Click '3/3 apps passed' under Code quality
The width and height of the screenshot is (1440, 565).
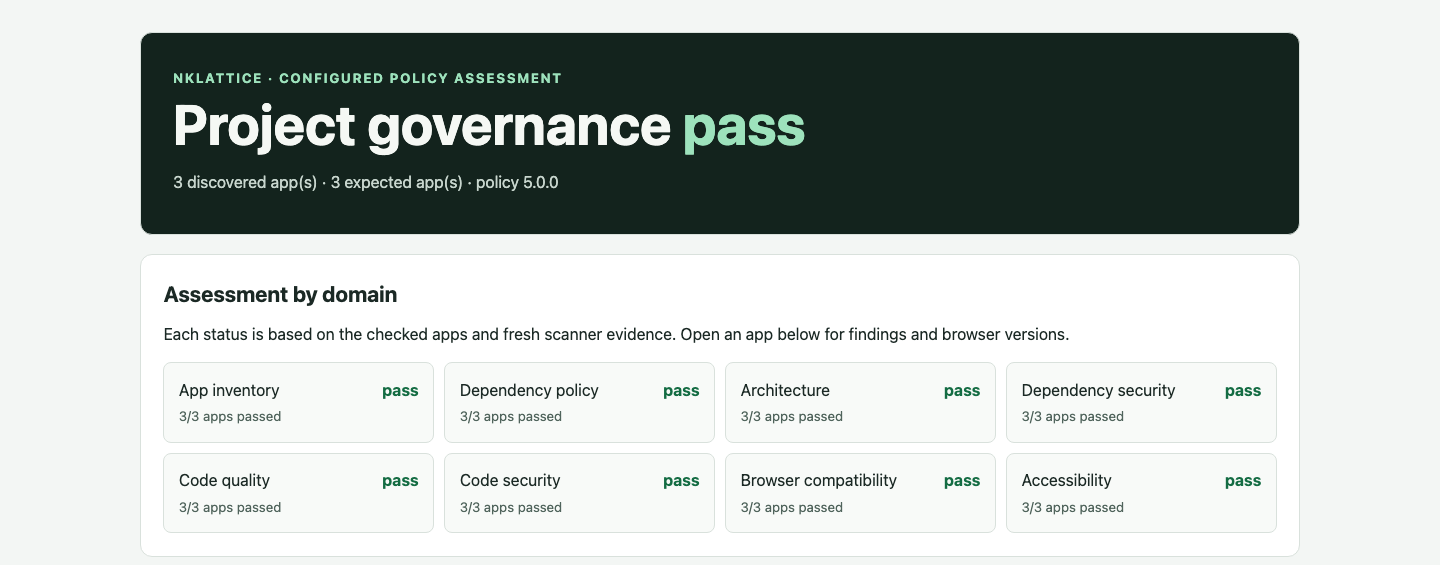[x=230, y=507]
